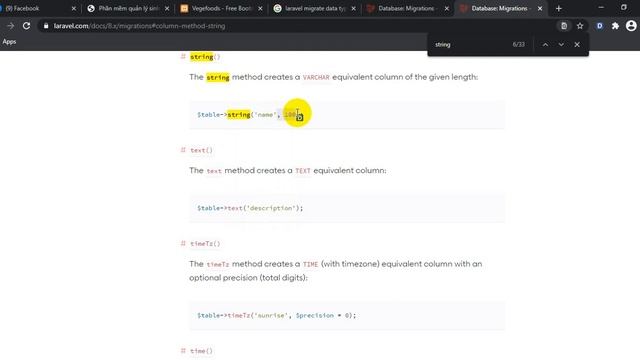Viewport: 640px width, 360px height.
Task: Restore down the Chrome window
Action: coord(624,8)
